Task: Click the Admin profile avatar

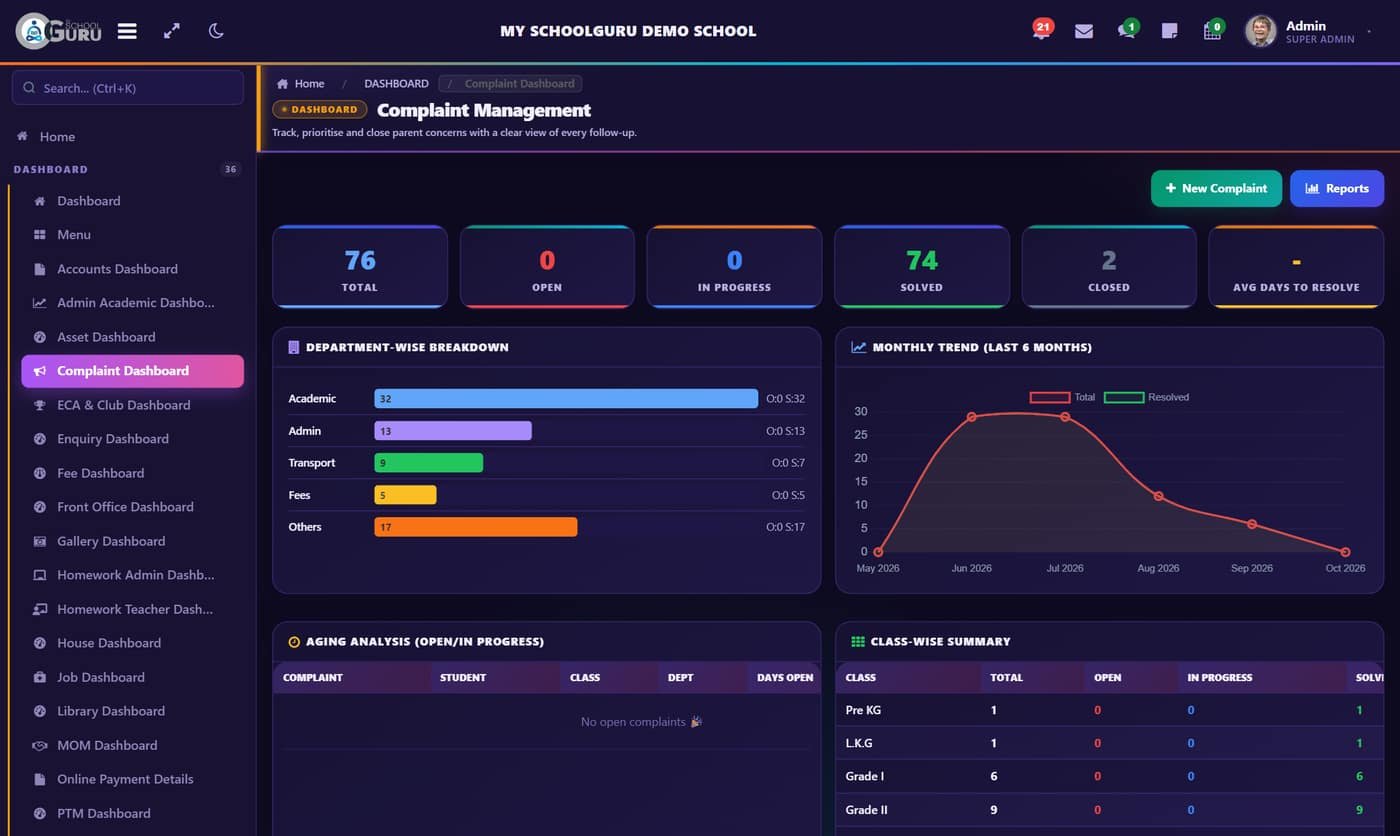Action: pyautogui.click(x=1260, y=31)
